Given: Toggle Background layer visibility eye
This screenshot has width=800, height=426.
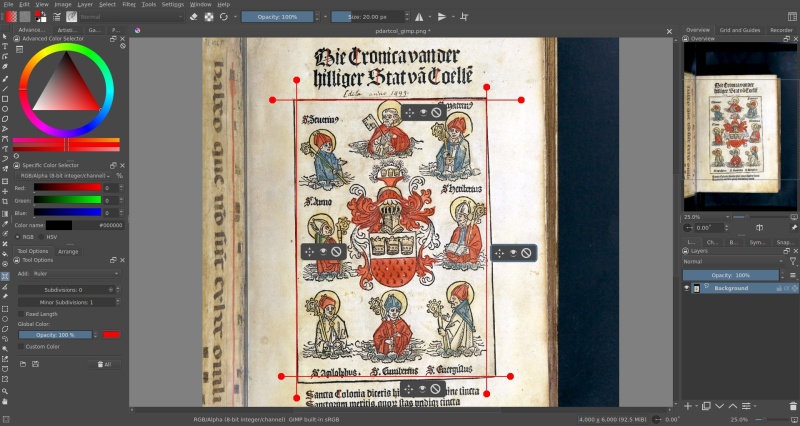Looking at the screenshot, I should click(687, 288).
